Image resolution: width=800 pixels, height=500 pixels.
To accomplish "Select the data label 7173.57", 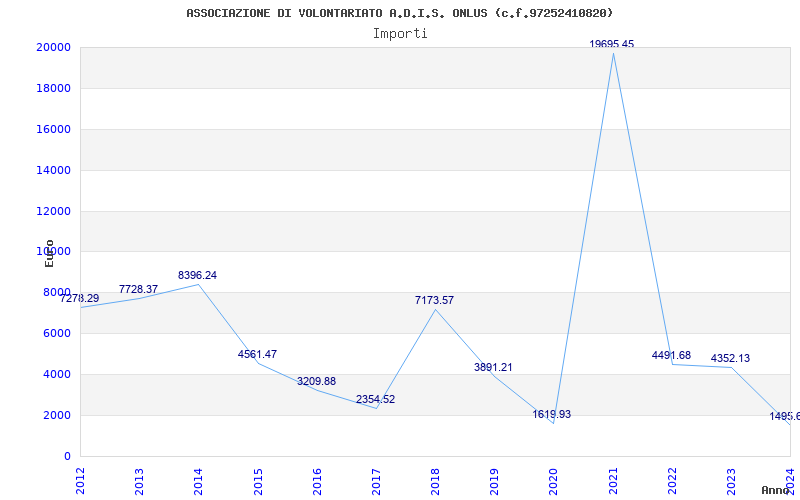I will pos(434,301).
